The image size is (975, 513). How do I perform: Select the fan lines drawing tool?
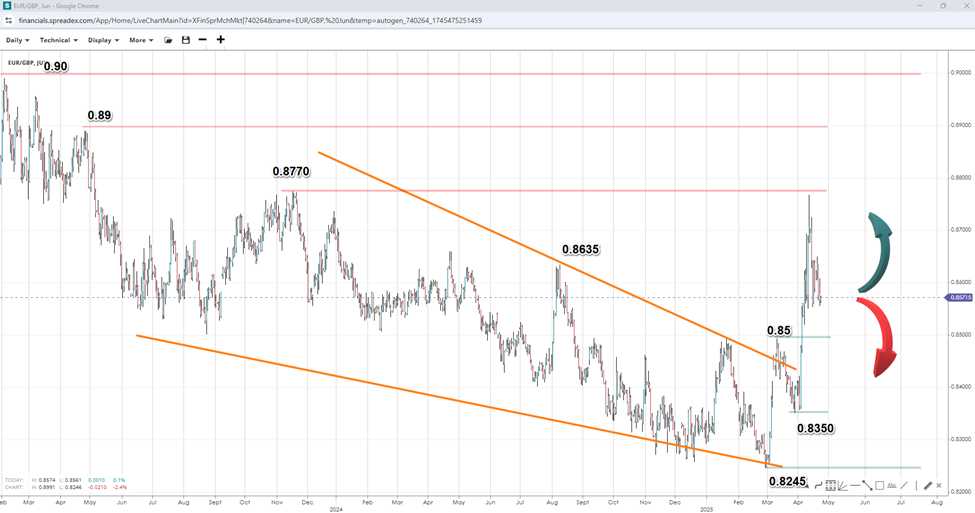tap(842, 485)
